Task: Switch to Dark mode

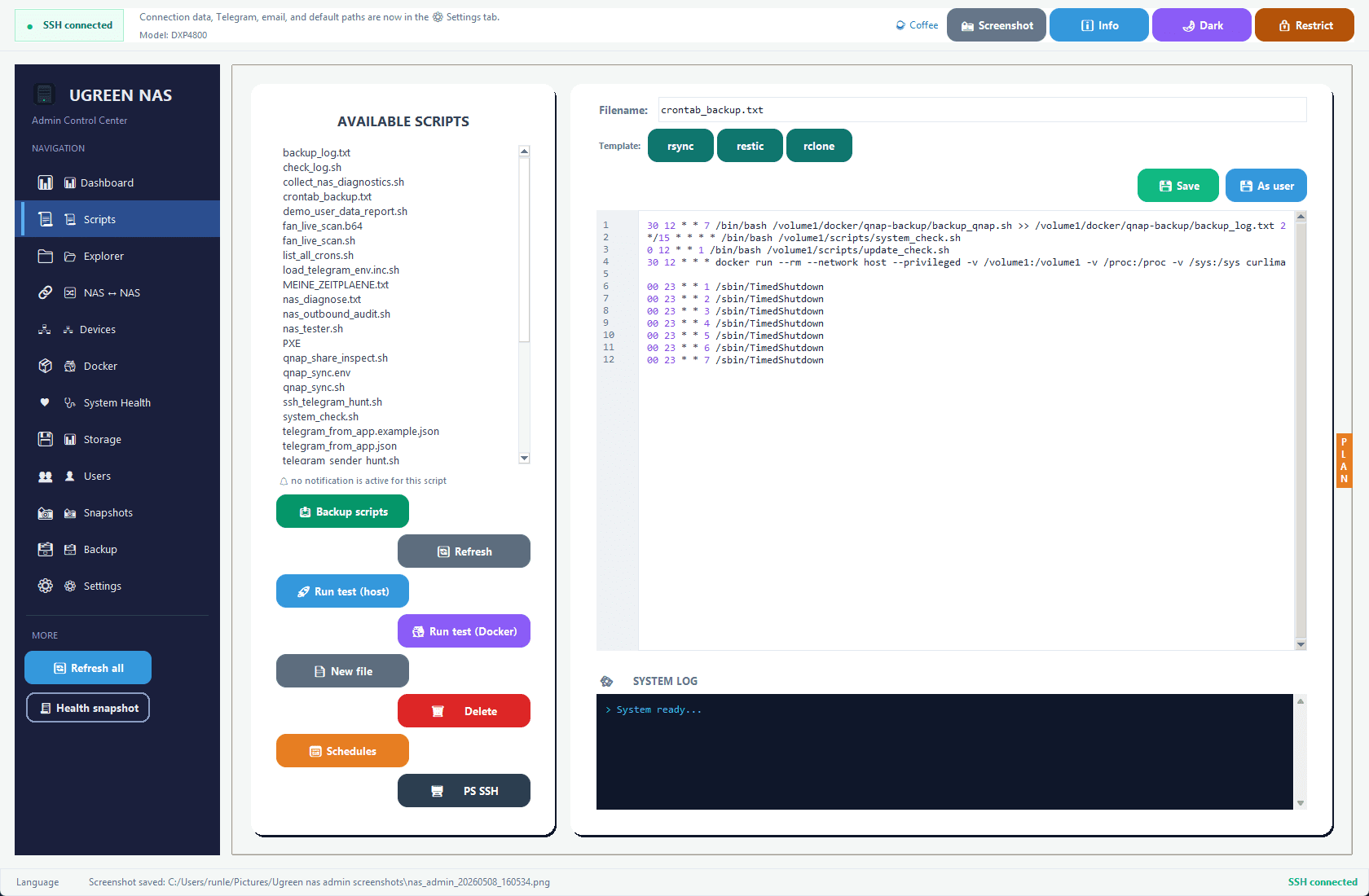Action: point(1202,25)
